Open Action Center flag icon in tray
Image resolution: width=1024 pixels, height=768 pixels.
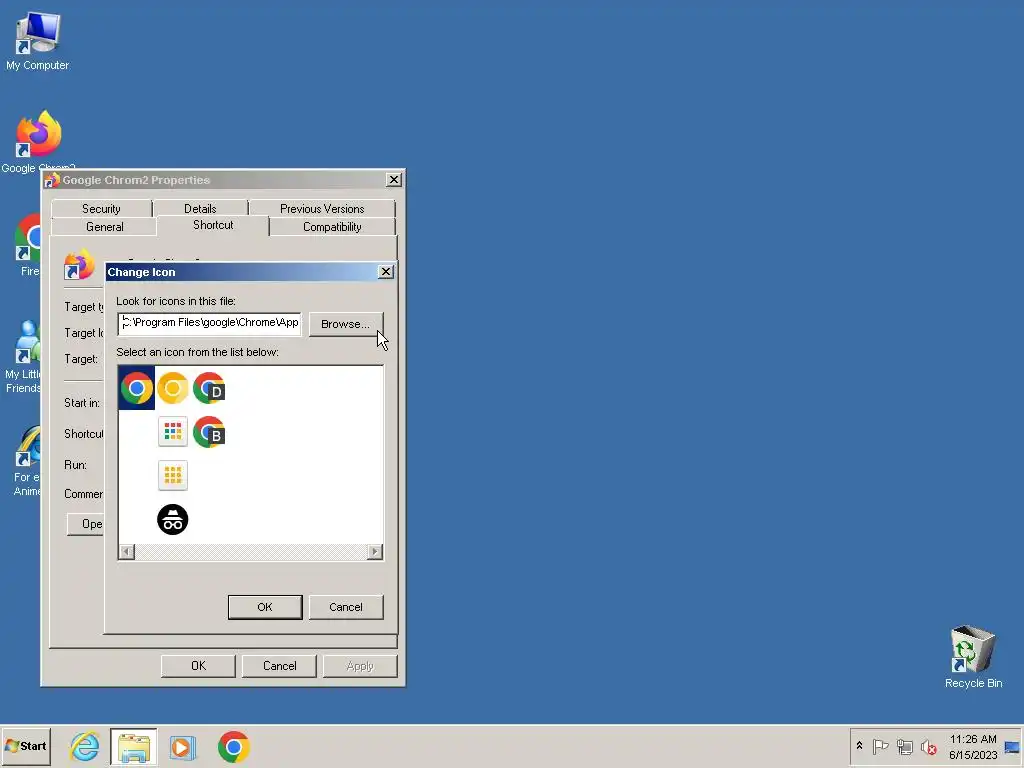tap(880, 746)
